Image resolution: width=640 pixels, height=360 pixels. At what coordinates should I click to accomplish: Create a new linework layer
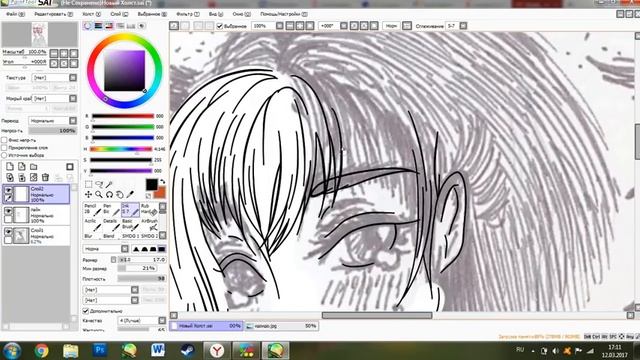tap(22, 167)
